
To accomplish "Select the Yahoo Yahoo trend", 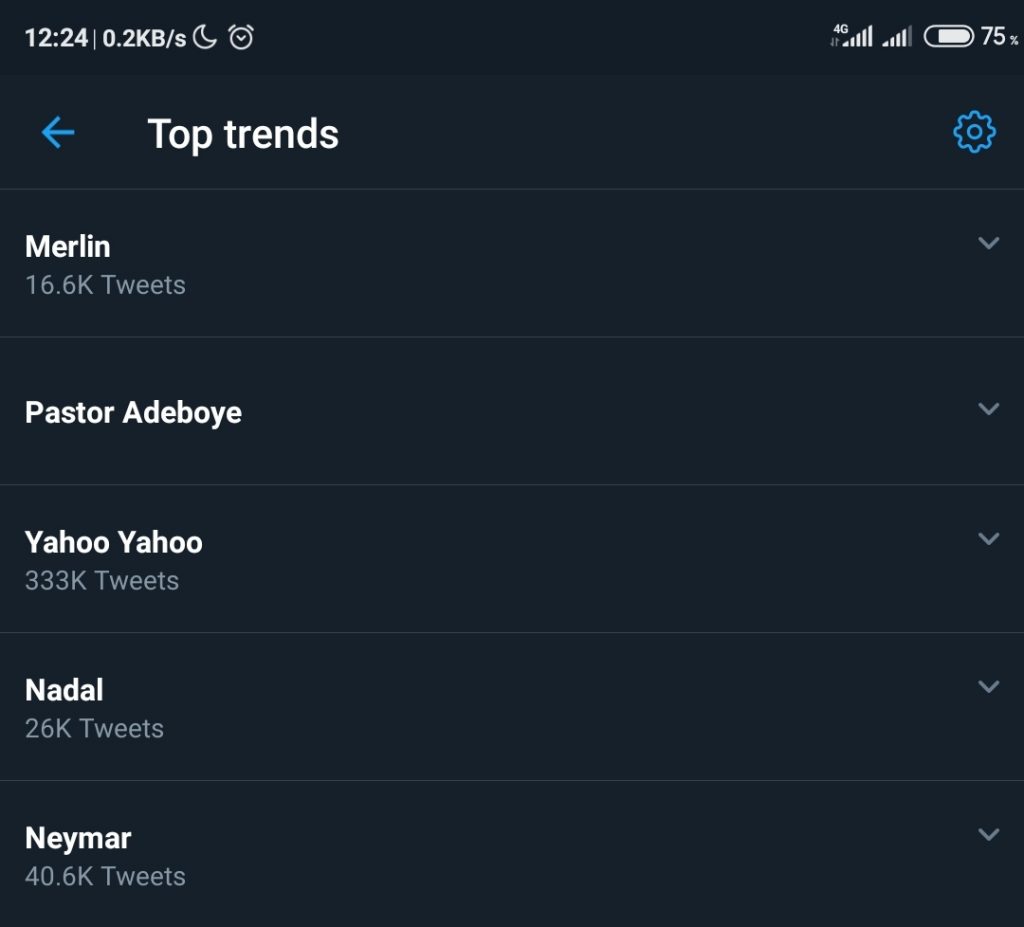I will point(113,542).
